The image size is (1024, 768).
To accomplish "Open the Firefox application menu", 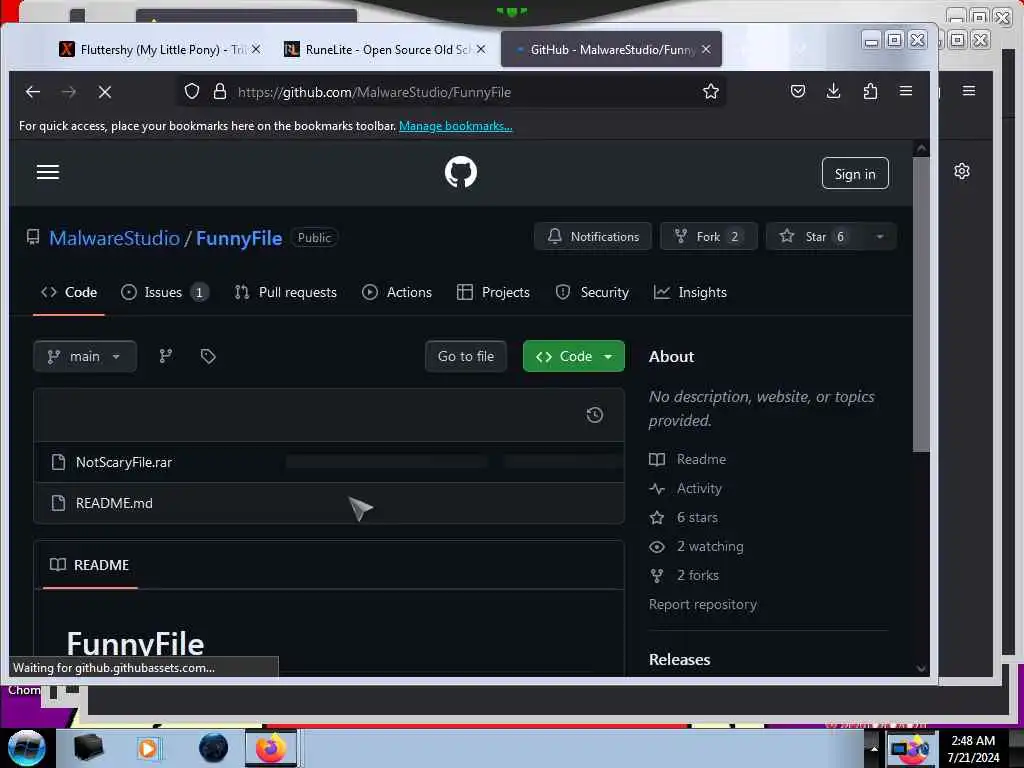I will [x=906, y=91].
